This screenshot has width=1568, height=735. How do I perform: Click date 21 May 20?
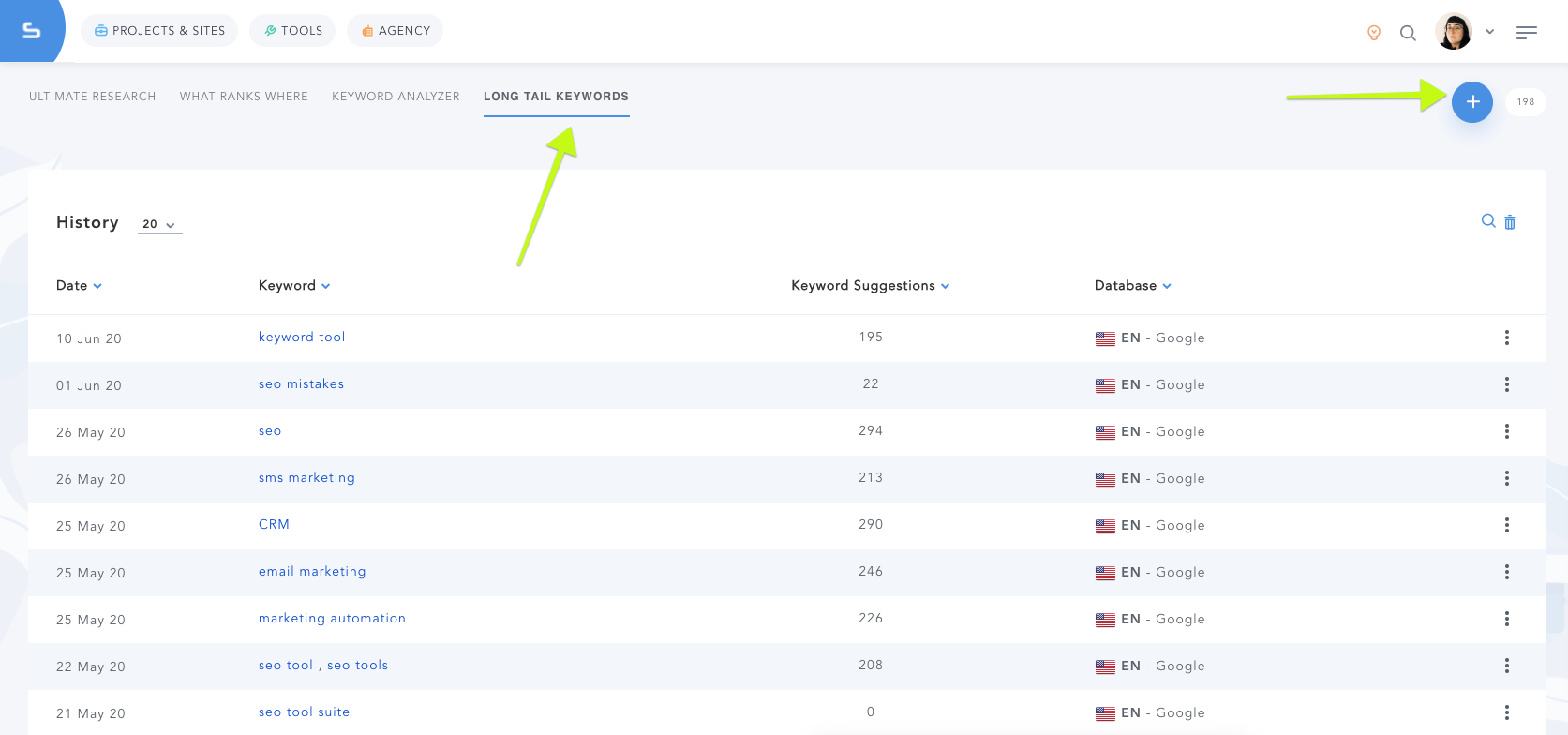pyautogui.click(x=91, y=713)
